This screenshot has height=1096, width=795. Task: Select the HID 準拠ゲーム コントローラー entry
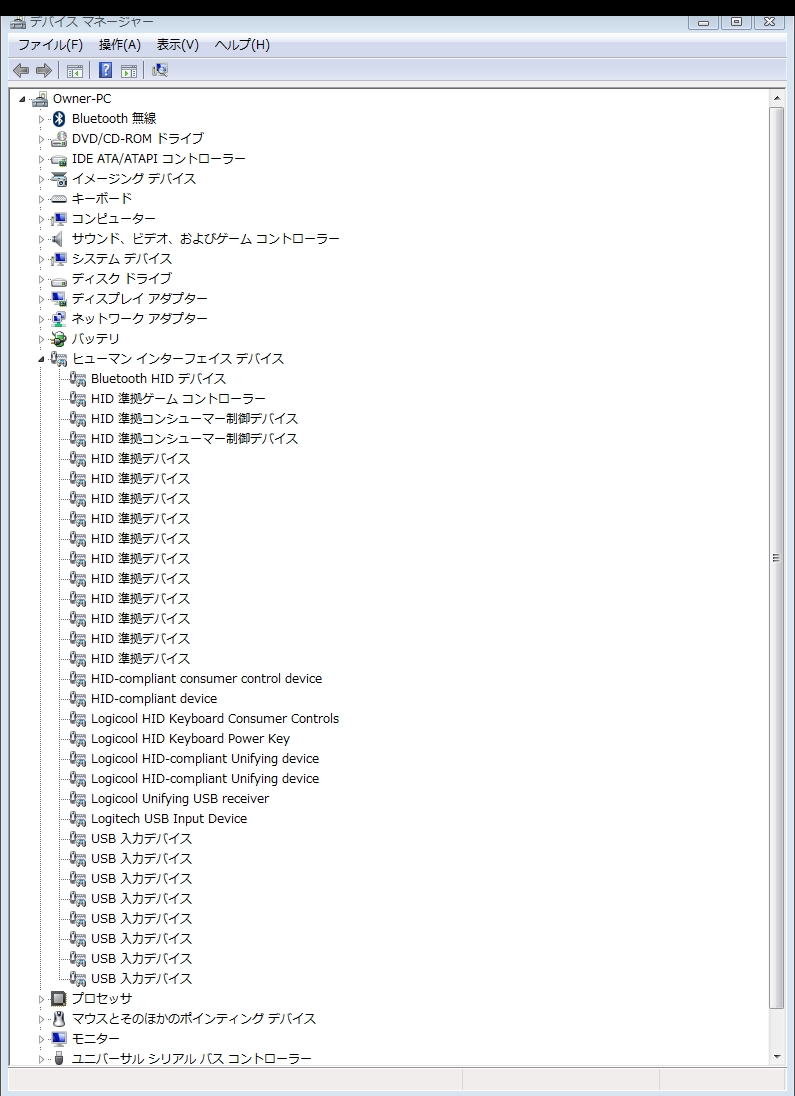(178, 398)
